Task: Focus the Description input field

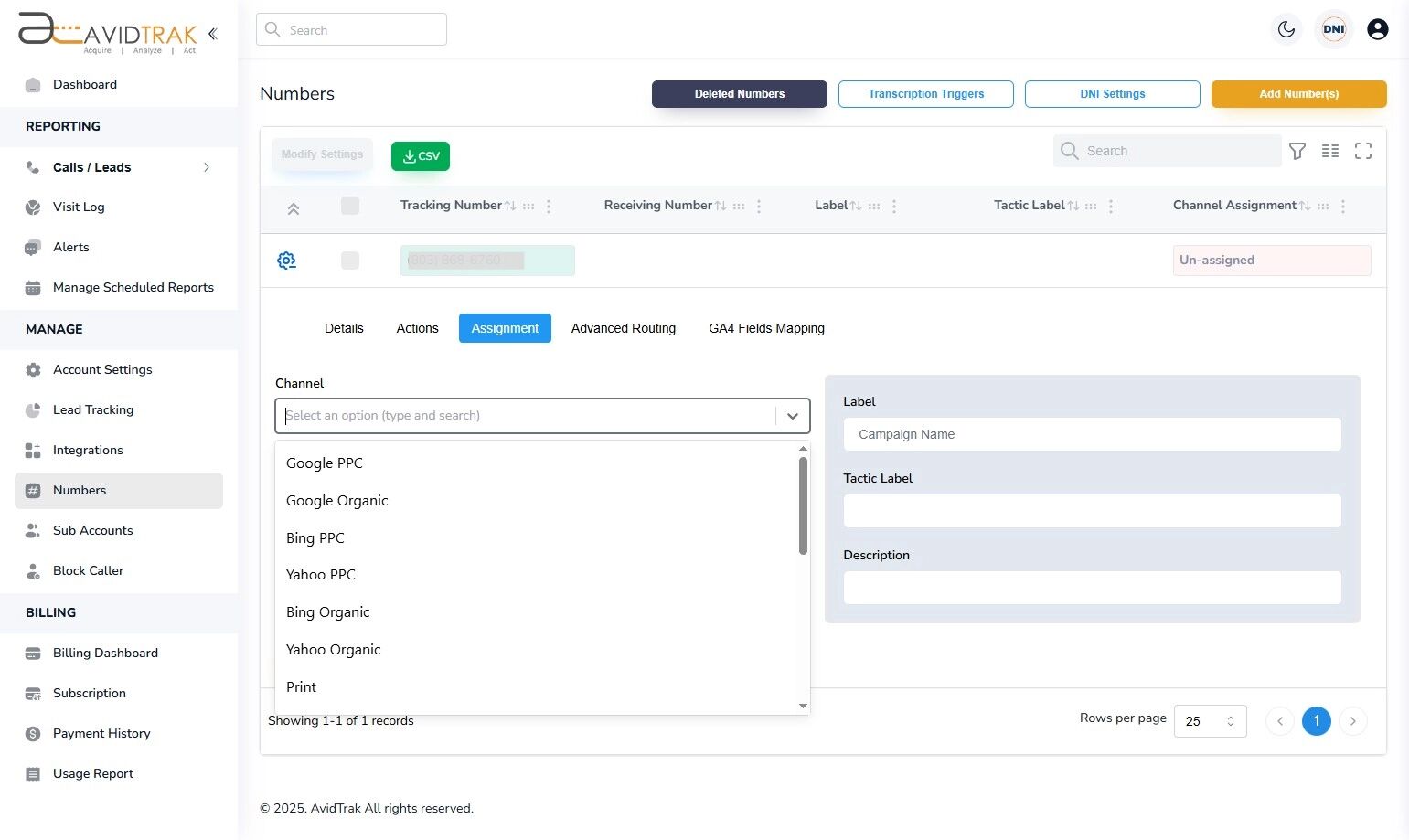Action: coord(1092,588)
